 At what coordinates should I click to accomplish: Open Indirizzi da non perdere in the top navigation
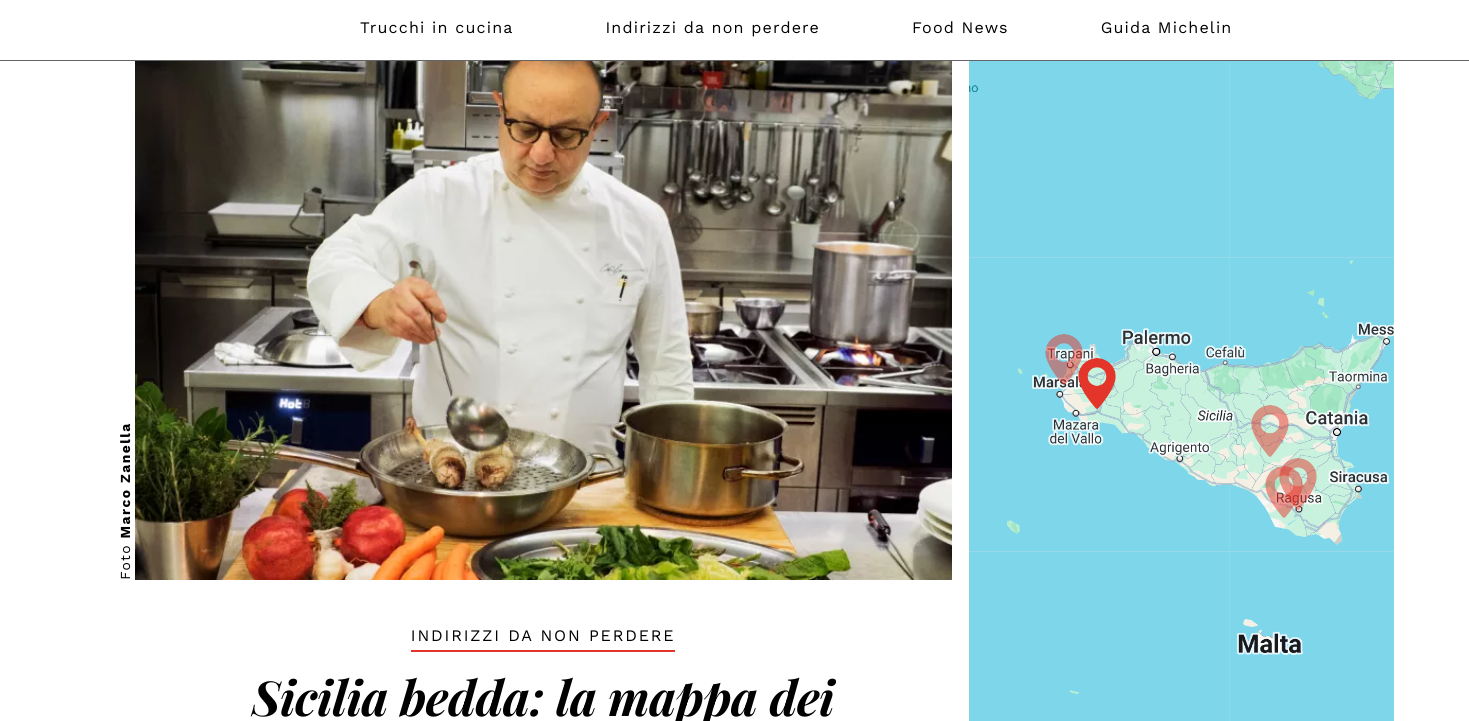click(x=712, y=28)
